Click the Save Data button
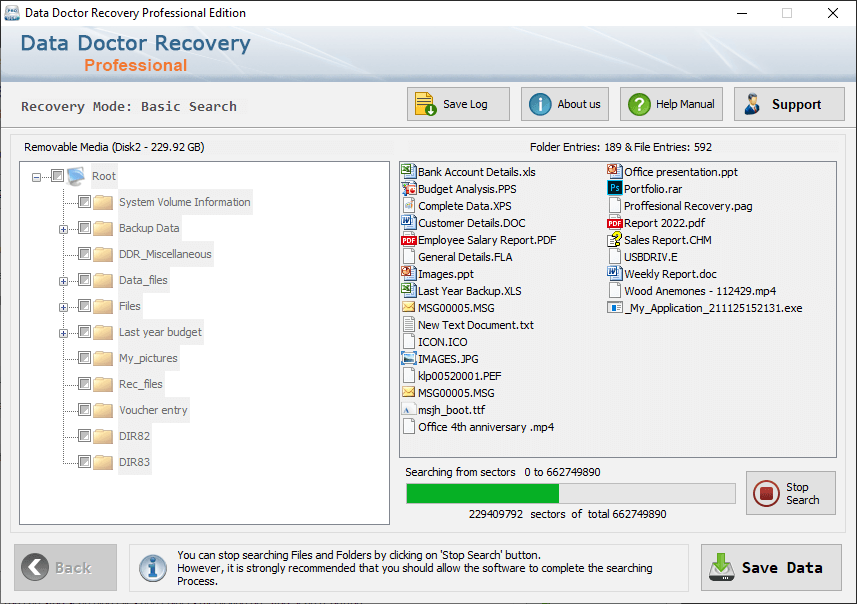 (x=771, y=567)
